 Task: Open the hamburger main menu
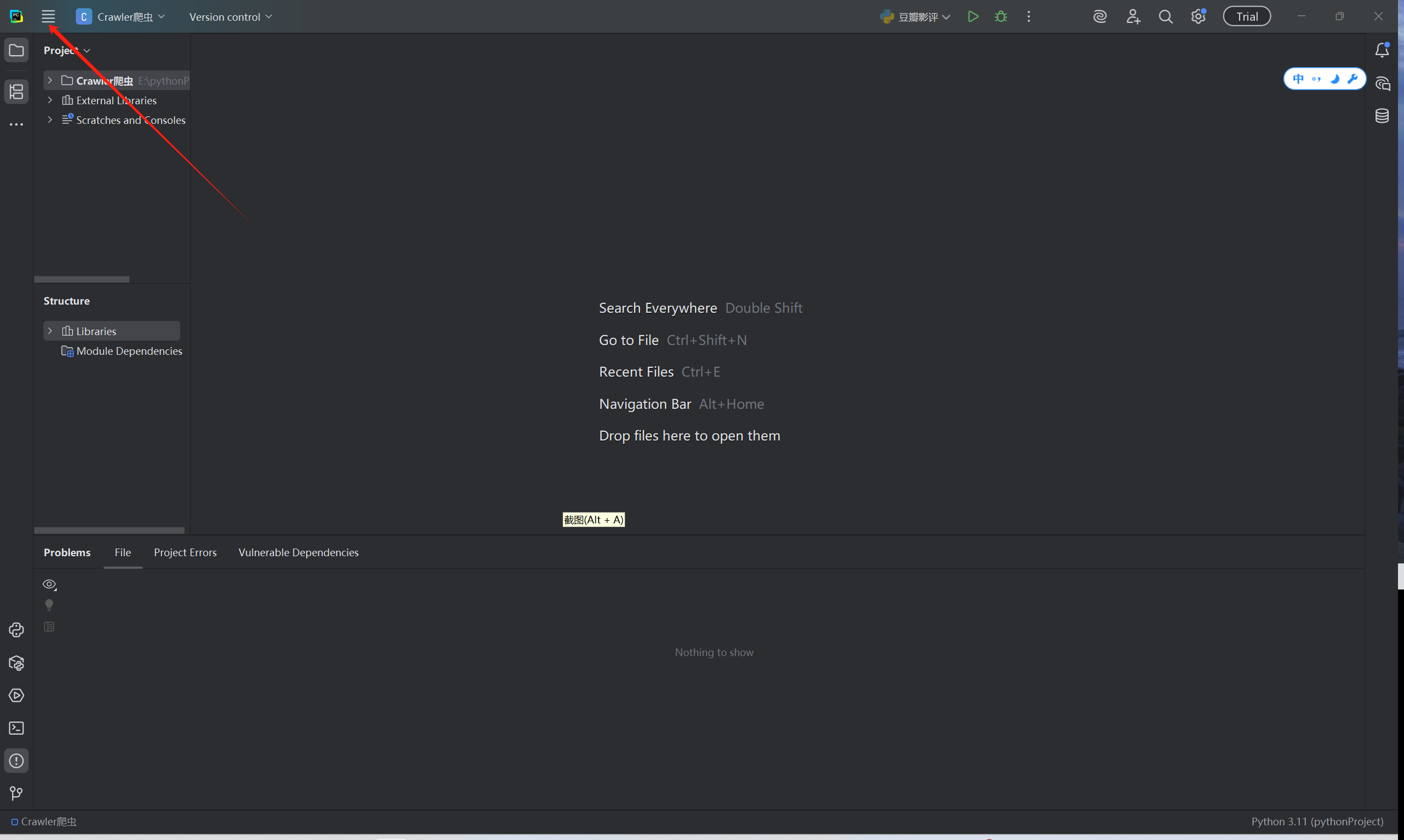48,16
